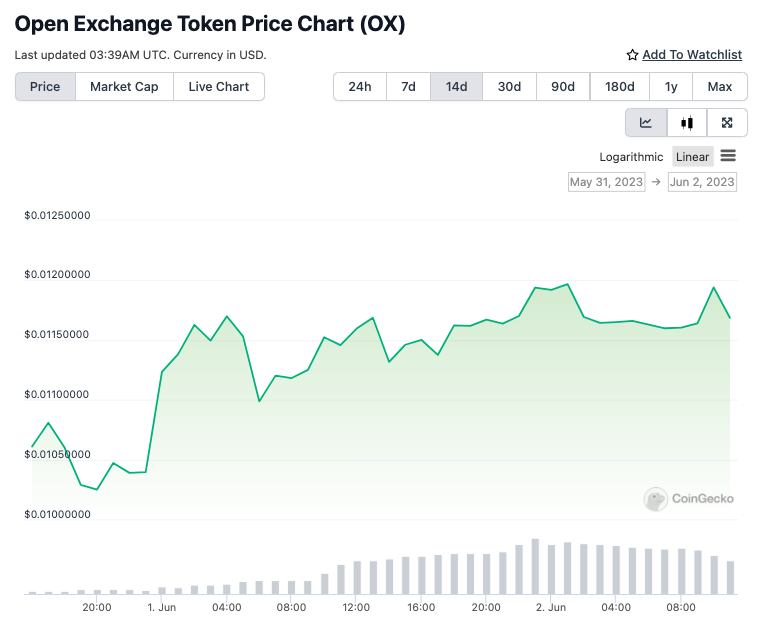
Task: Open start date field May 31, 2023
Action: point(606,182)
